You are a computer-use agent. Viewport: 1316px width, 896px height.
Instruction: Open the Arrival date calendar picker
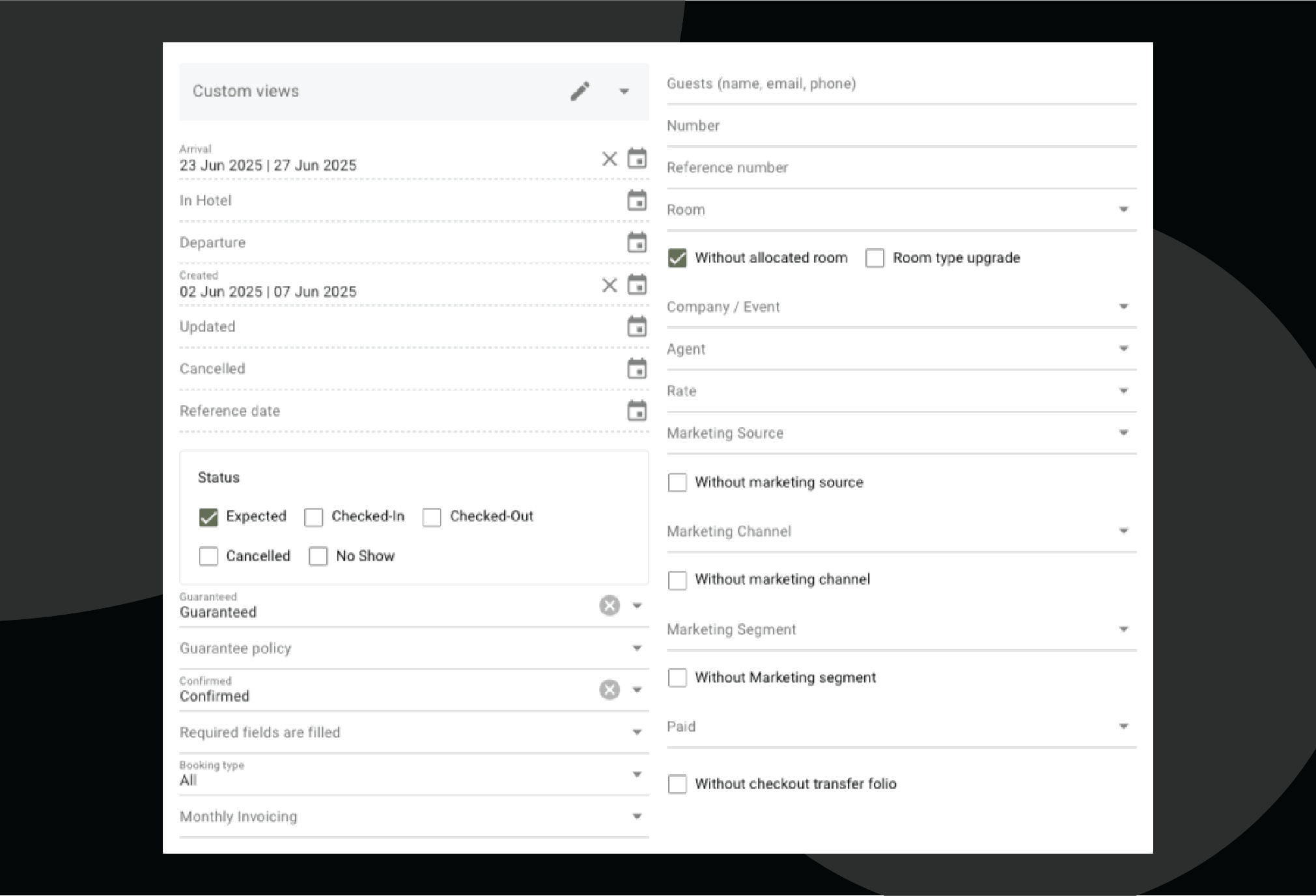click(637, 158)
